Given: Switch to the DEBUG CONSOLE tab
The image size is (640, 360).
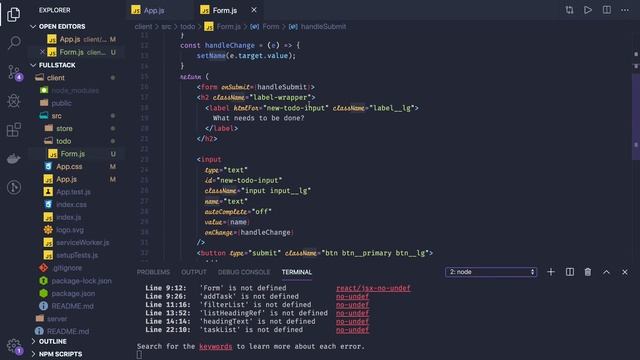Looking at the screenshot, I should coord(244,272).
